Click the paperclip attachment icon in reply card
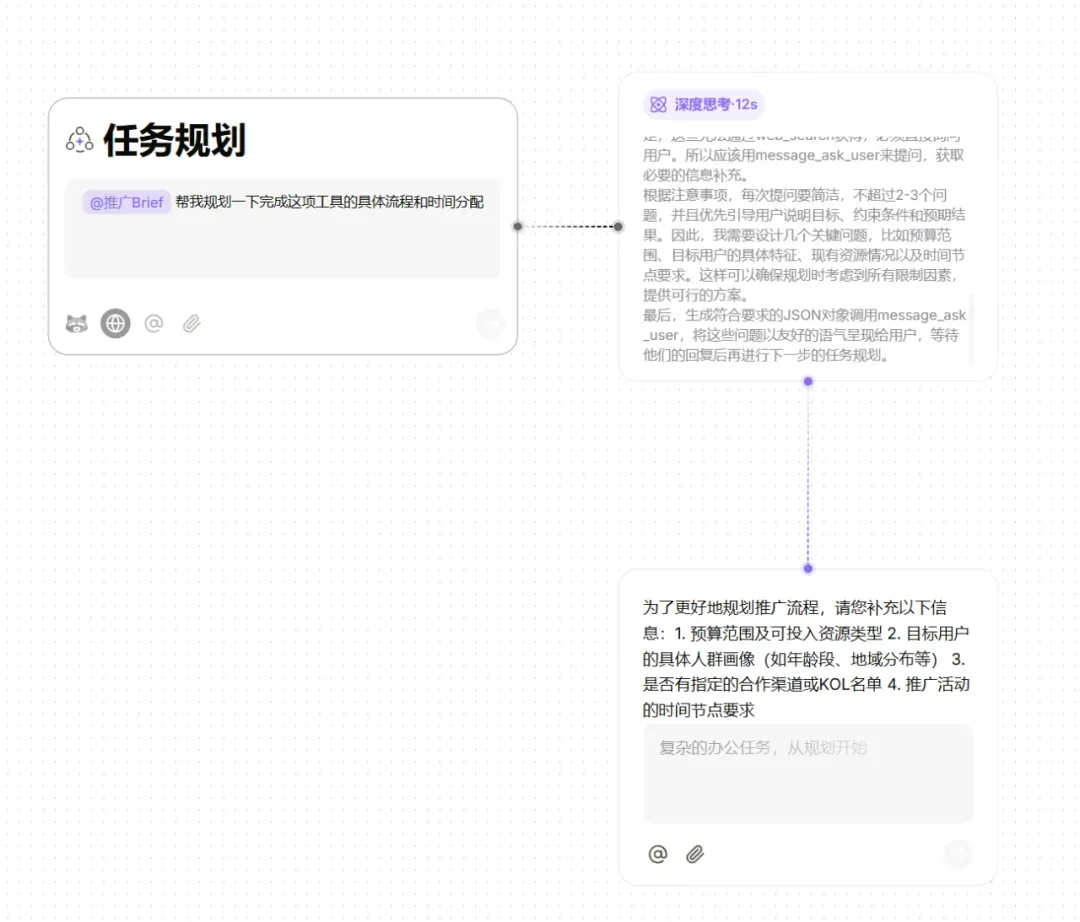 (x=695, y=855)
